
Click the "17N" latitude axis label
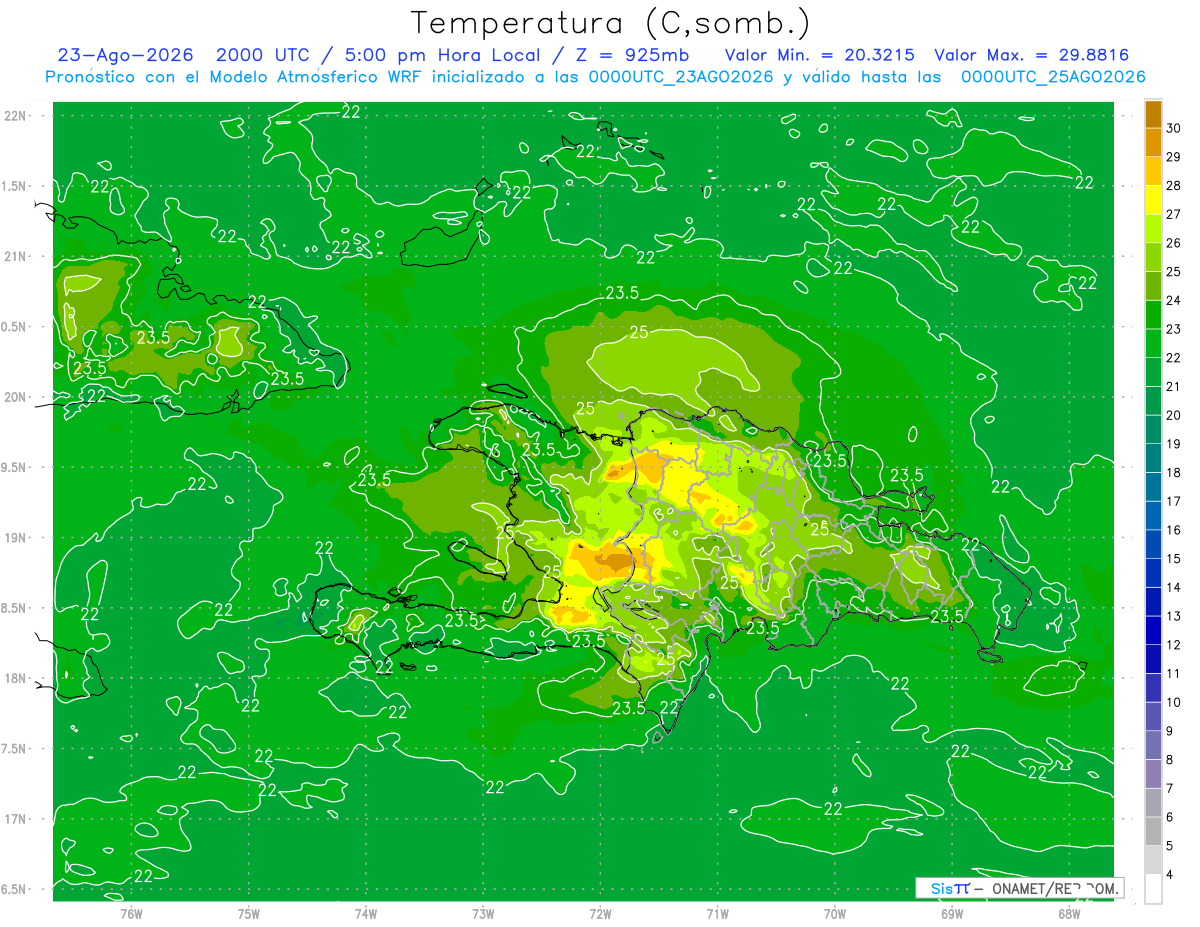pyautogui.click(x=15, y=819)
